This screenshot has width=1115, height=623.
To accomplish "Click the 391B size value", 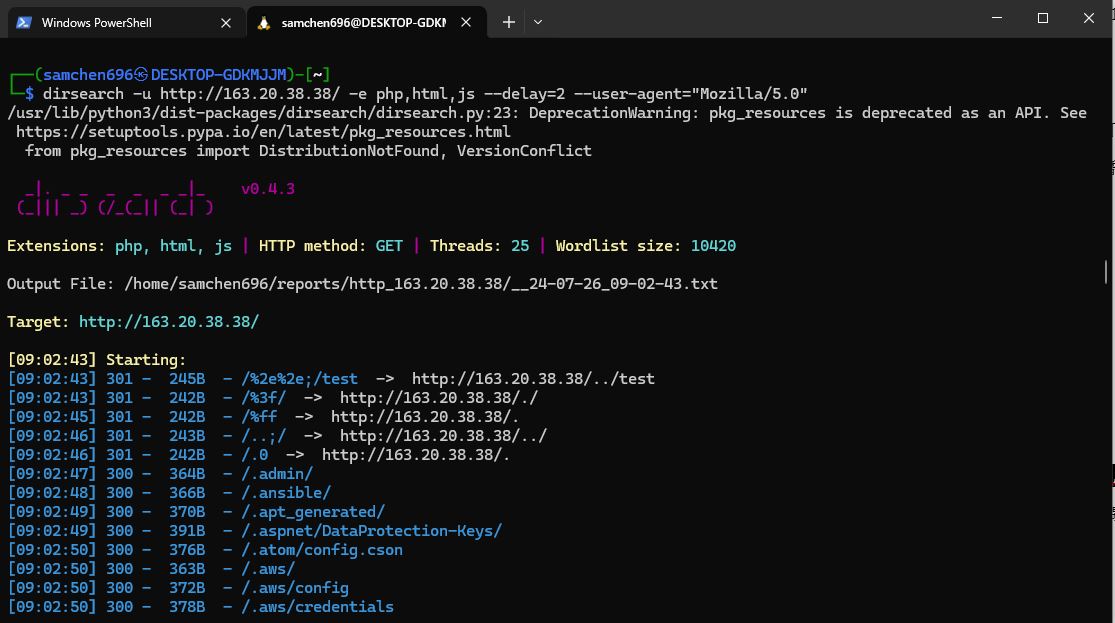I will point(187,531).
